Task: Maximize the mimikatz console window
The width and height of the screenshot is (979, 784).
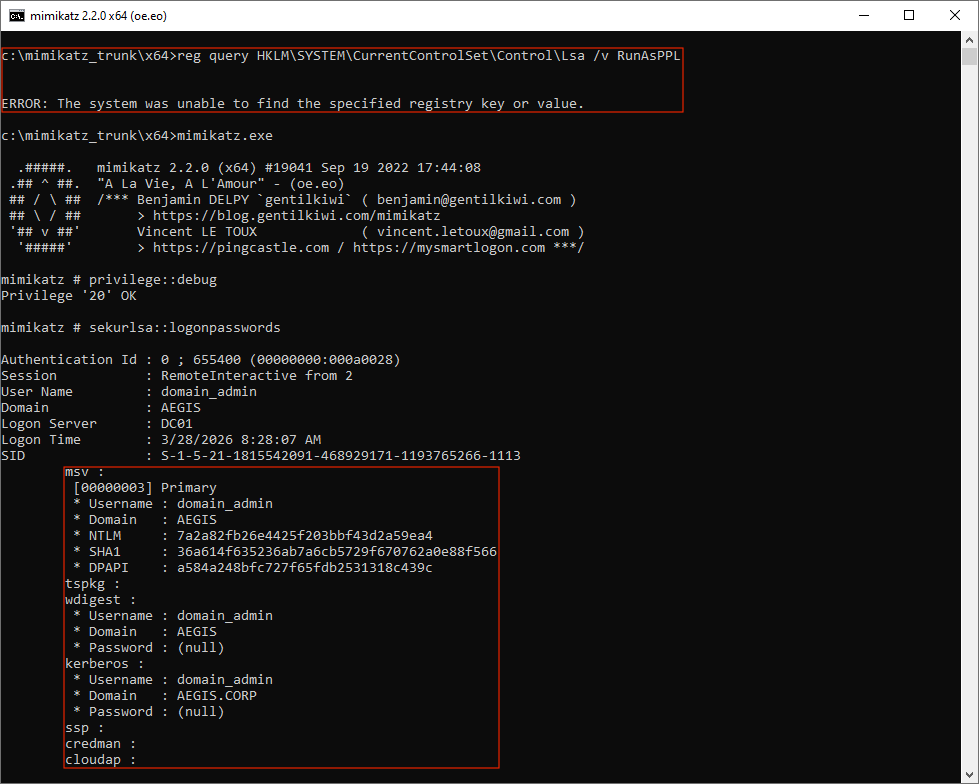Action: (909, 16)
